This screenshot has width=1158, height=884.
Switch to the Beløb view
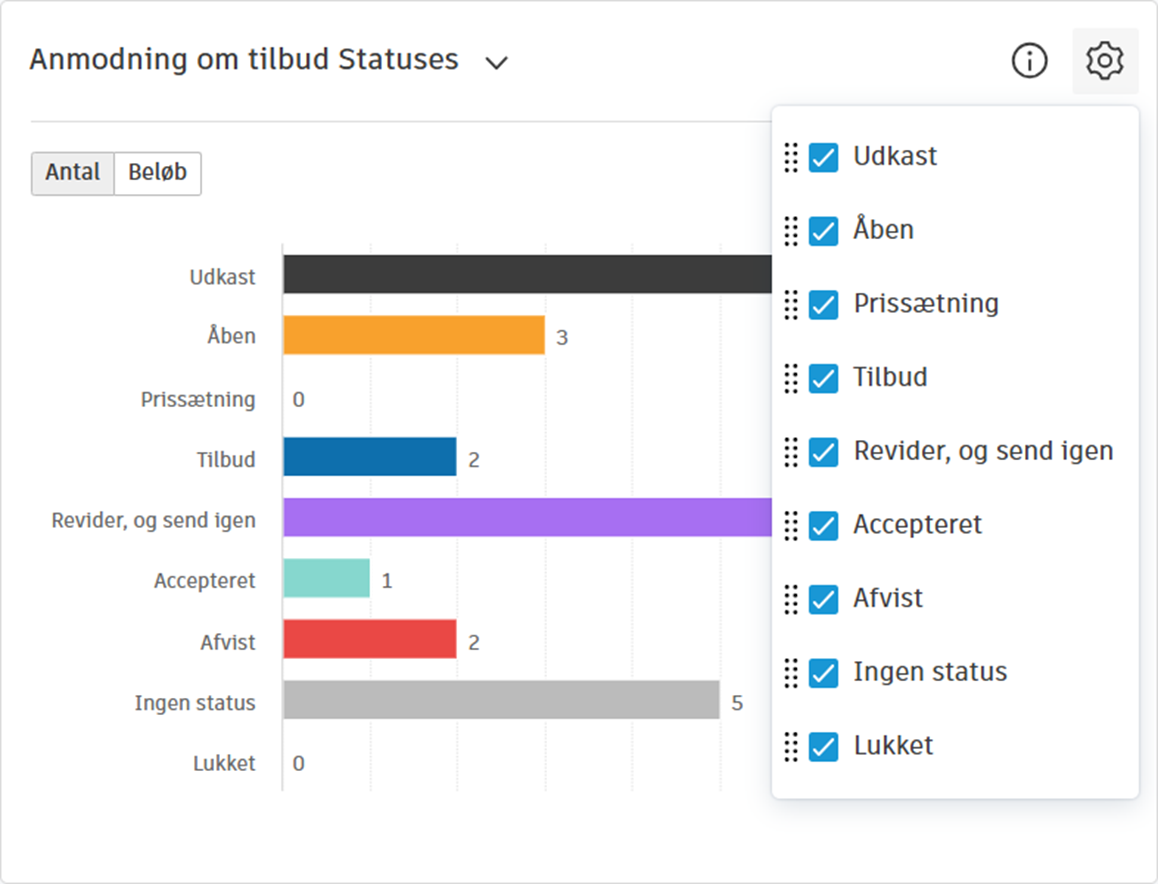(x=157, y=173)
